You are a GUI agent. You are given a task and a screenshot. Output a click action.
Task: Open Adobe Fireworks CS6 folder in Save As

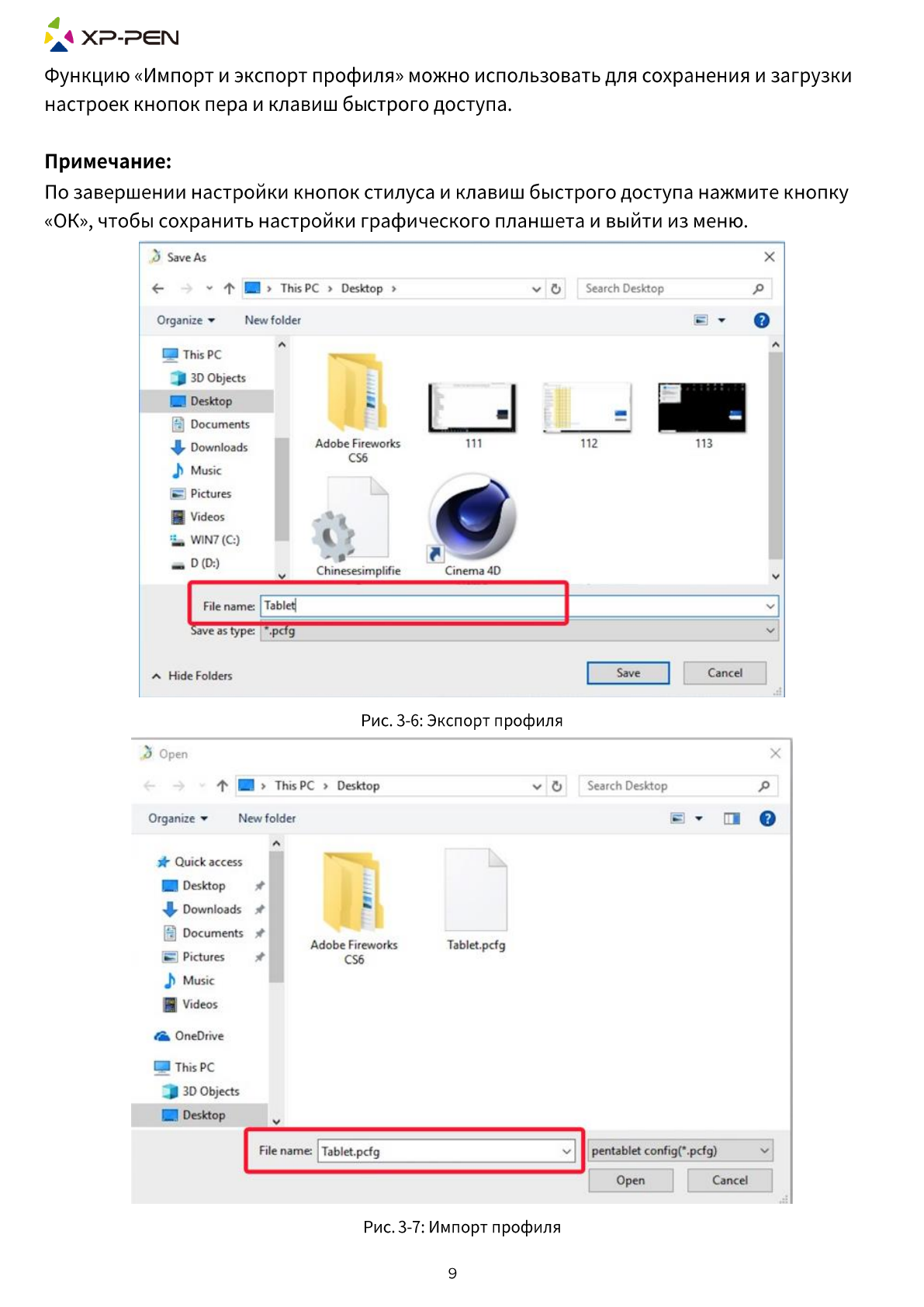click(x=357, y=394)
